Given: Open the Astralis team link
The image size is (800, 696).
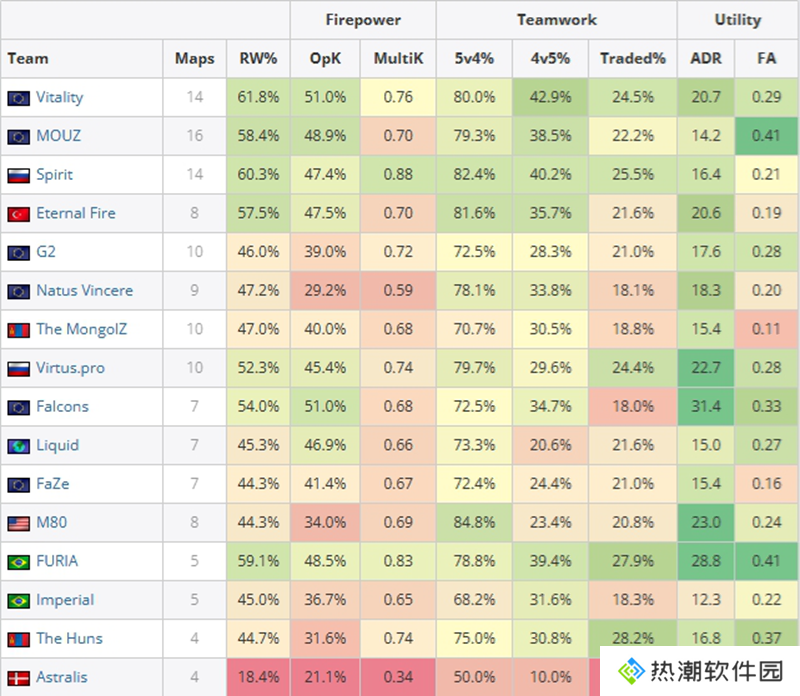Looking at the screenshot, I should tap(62, 677).
